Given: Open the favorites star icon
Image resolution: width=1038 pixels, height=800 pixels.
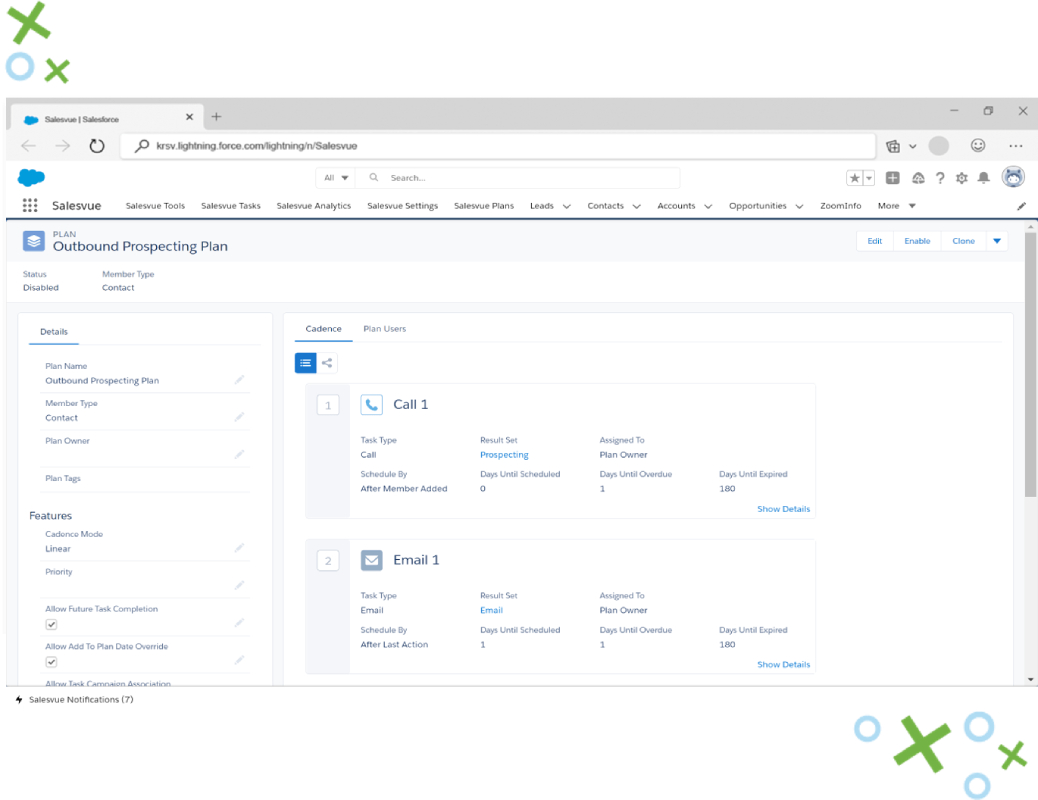Looking at the screenshot, I should 855,177.
